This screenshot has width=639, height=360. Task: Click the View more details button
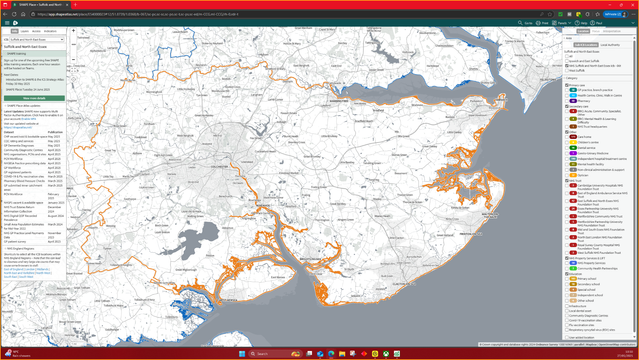click(x=34, y=98)
